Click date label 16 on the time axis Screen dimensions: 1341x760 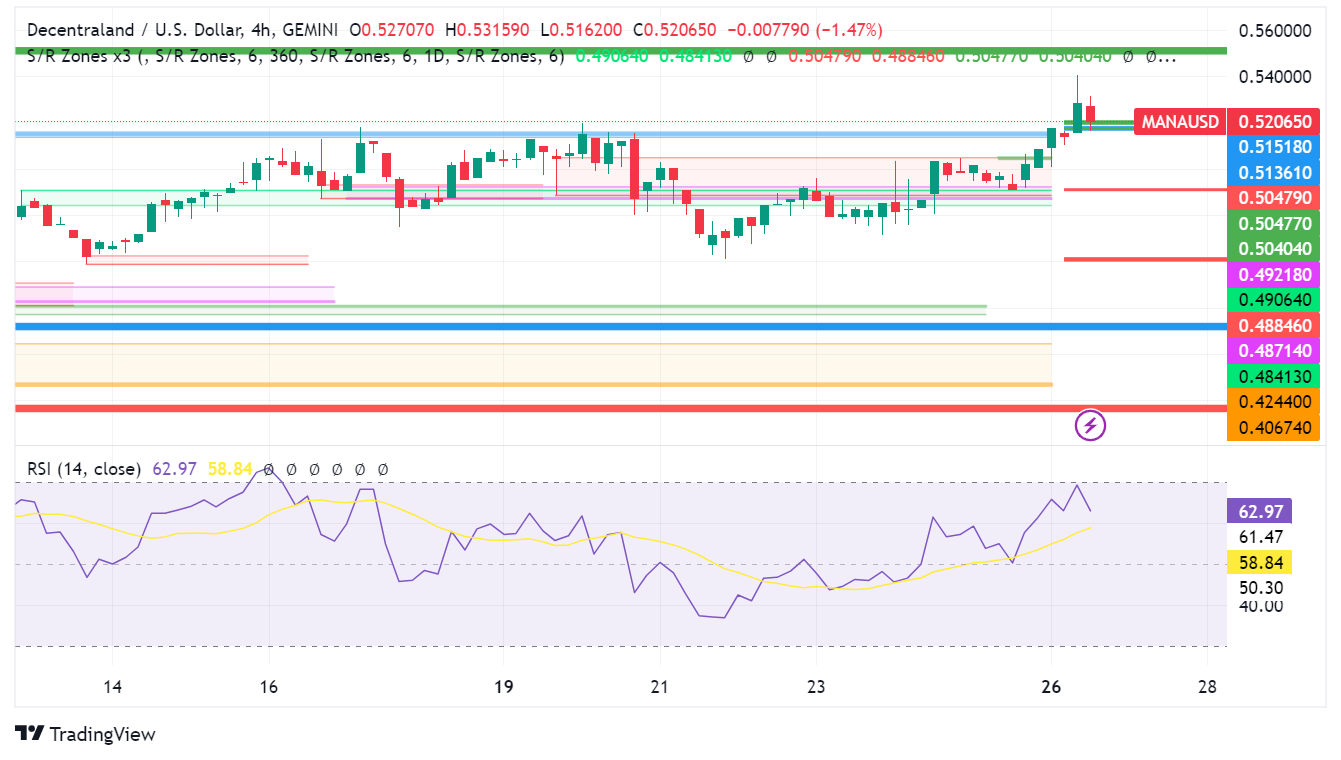pos(268,687)
